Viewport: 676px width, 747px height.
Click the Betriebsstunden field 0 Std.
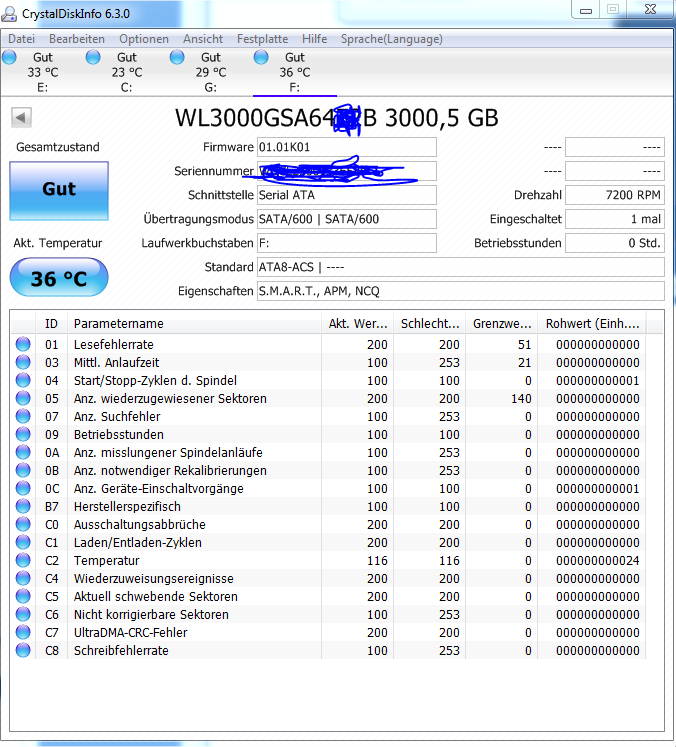click(x=615, y=243)
